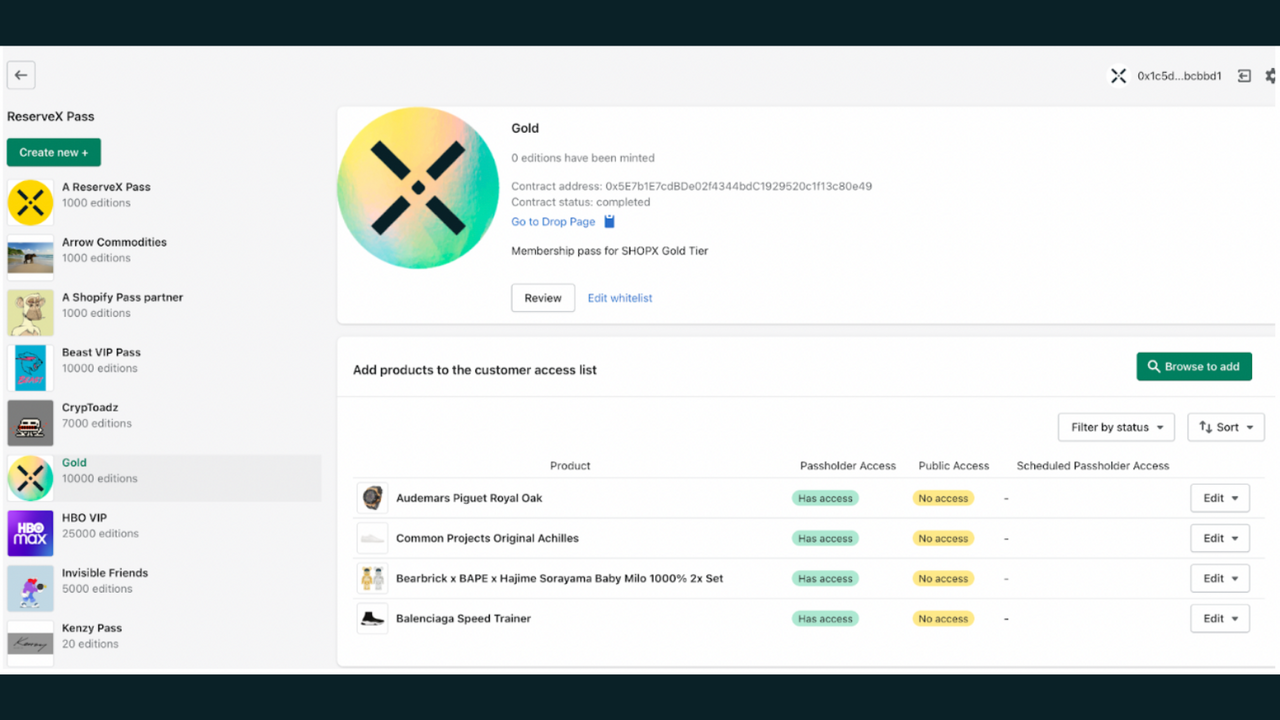Click the Beast VIP Pass thumbnail icon
Image resolution: width=1280 pixels, height=720 pixels.
click(x=30, y=367)
